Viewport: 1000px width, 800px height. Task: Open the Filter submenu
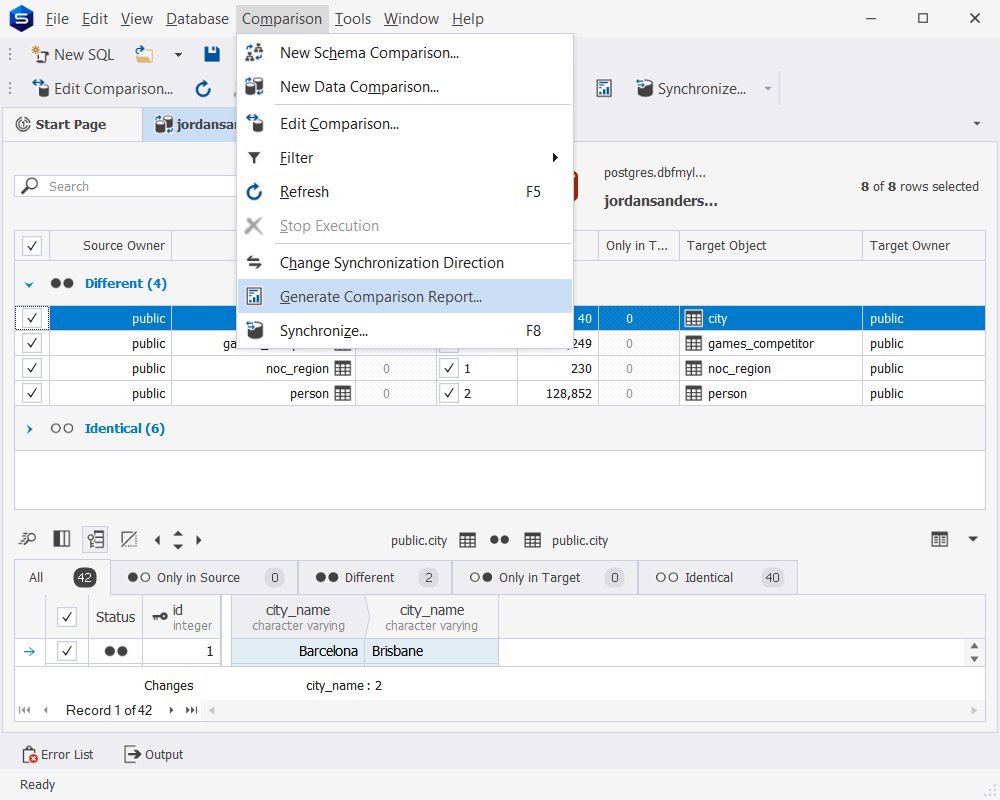coord(404,158)
